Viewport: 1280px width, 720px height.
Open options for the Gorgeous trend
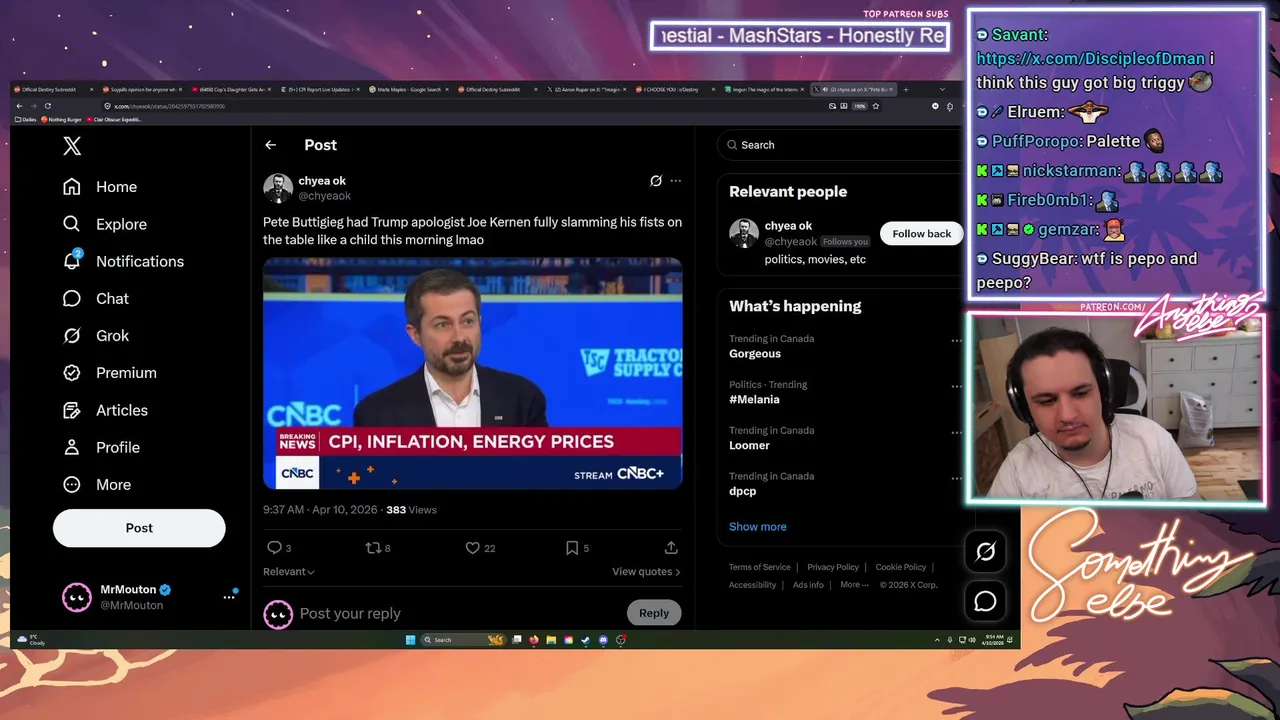[x=956, y=341]
